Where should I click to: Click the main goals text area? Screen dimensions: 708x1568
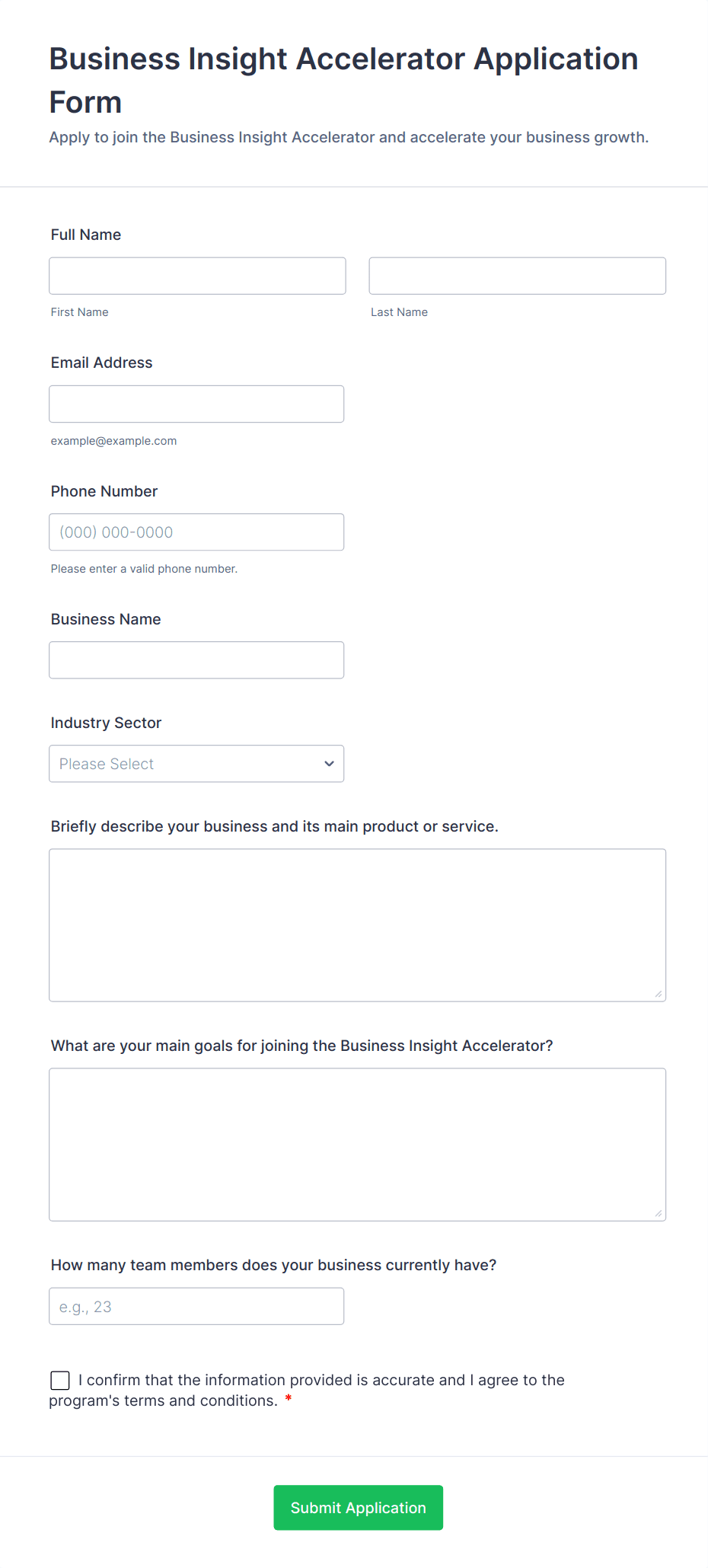point(357,1144)
